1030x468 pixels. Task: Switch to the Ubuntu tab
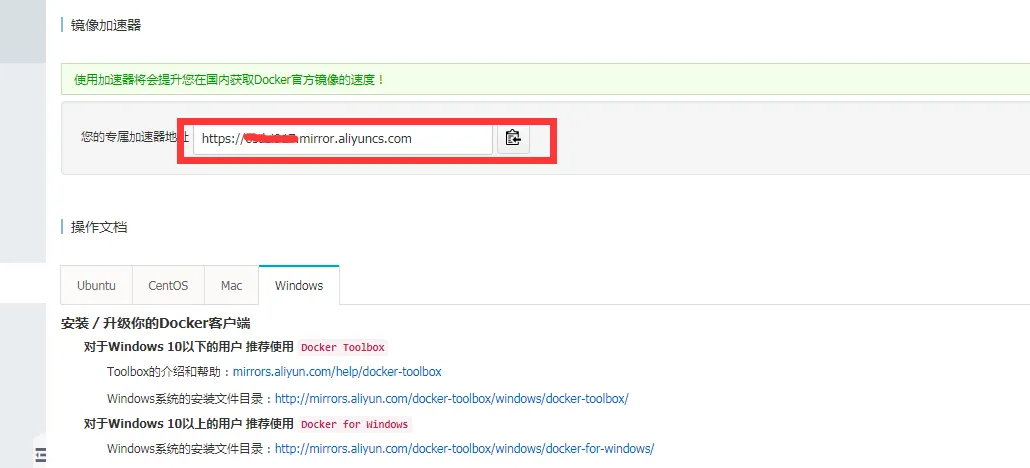[x=96, y=285]
